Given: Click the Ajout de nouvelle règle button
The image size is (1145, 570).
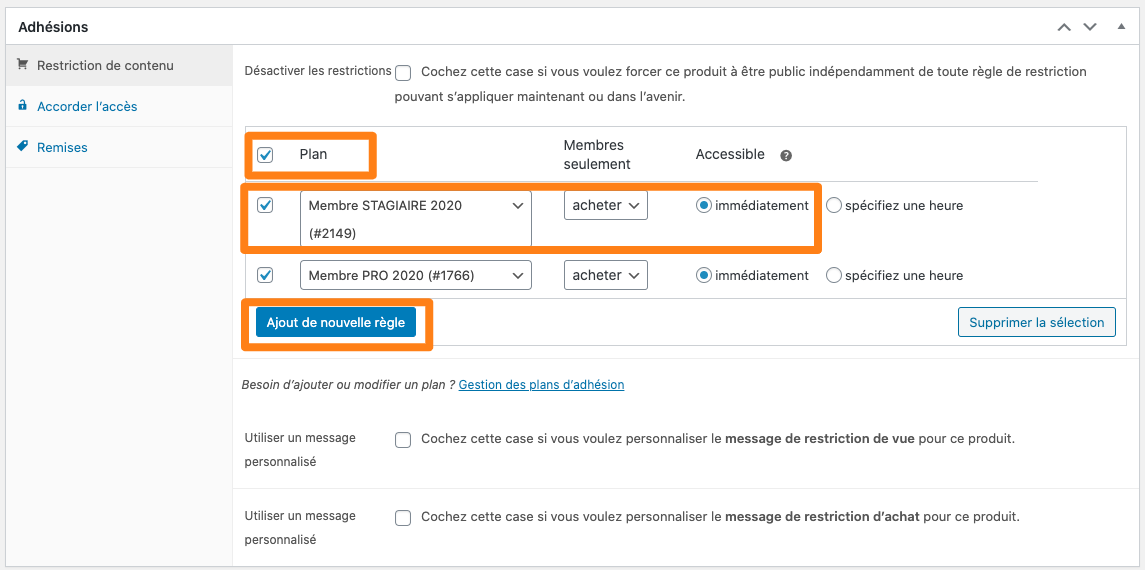Looking at the screenshot, I should pos(336,323).
